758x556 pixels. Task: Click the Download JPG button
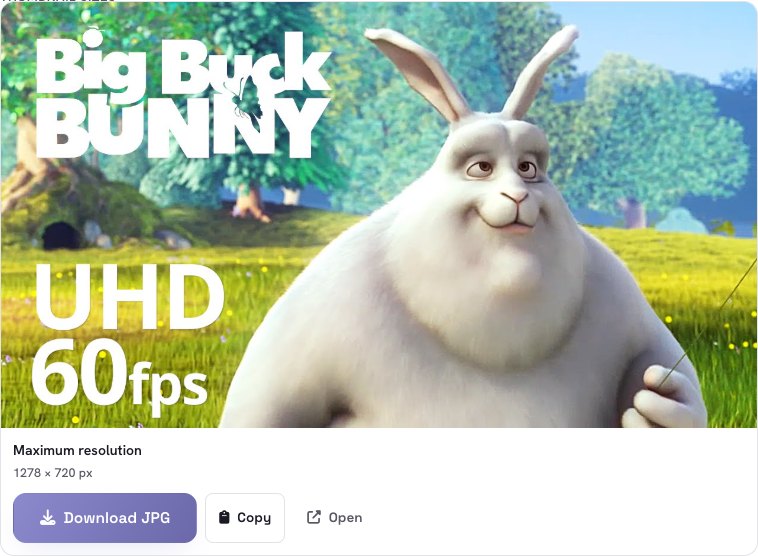tap(104, 518)
